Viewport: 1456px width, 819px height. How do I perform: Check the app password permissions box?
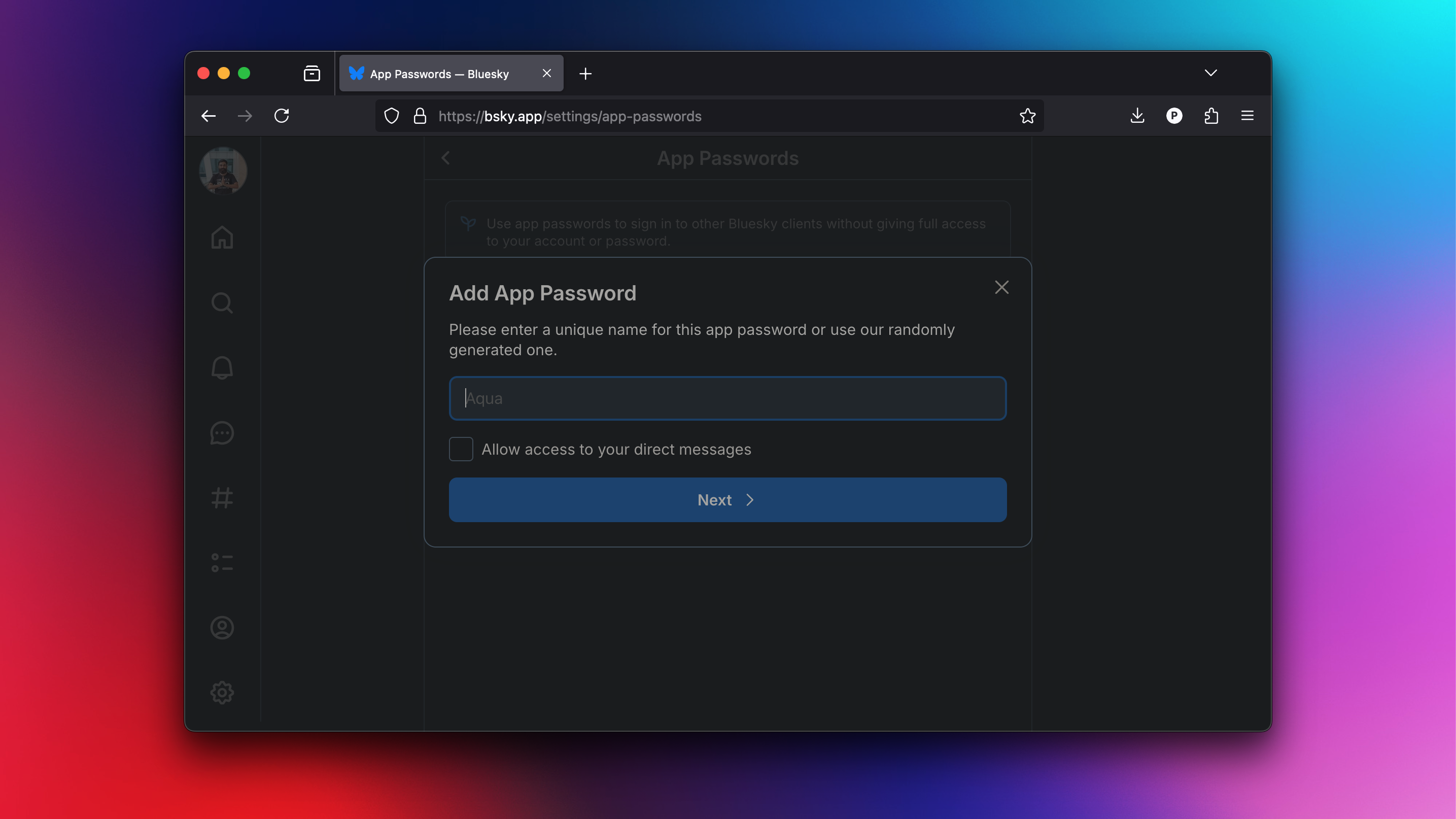[461, 449]
